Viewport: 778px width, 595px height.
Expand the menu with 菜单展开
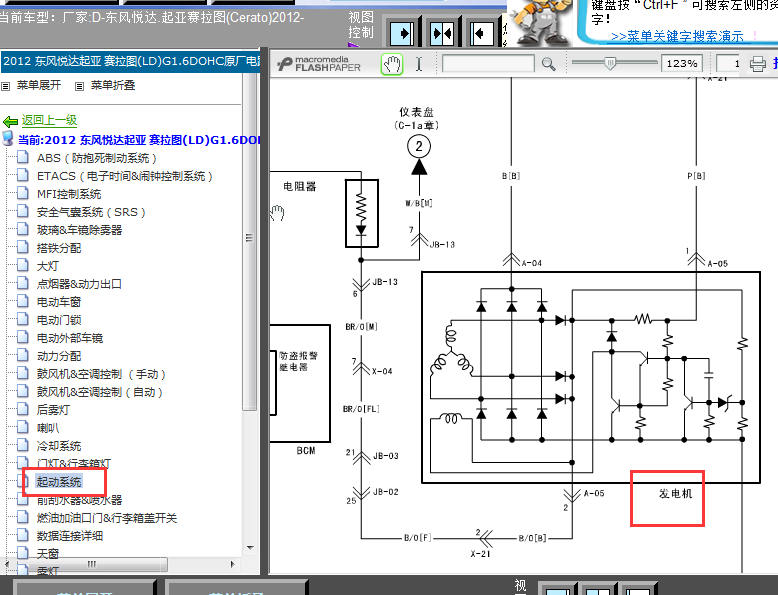[39, 85]
